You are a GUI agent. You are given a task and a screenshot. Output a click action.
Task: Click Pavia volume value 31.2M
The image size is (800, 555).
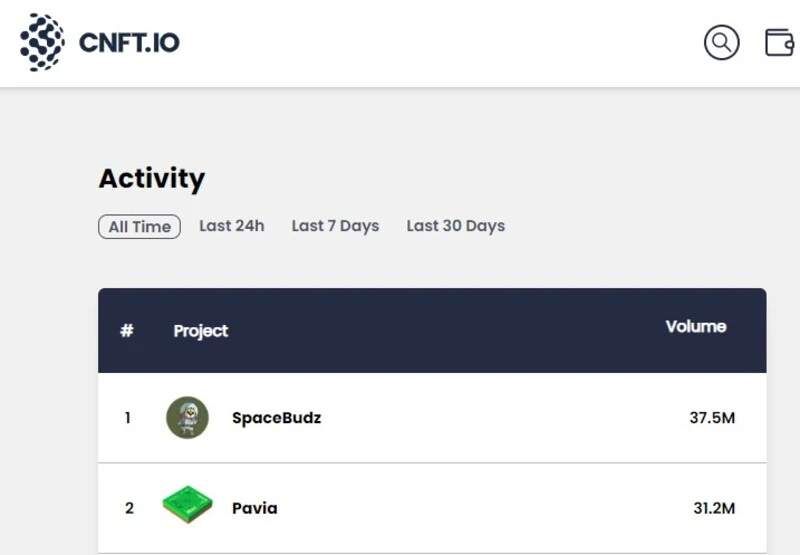714,508
